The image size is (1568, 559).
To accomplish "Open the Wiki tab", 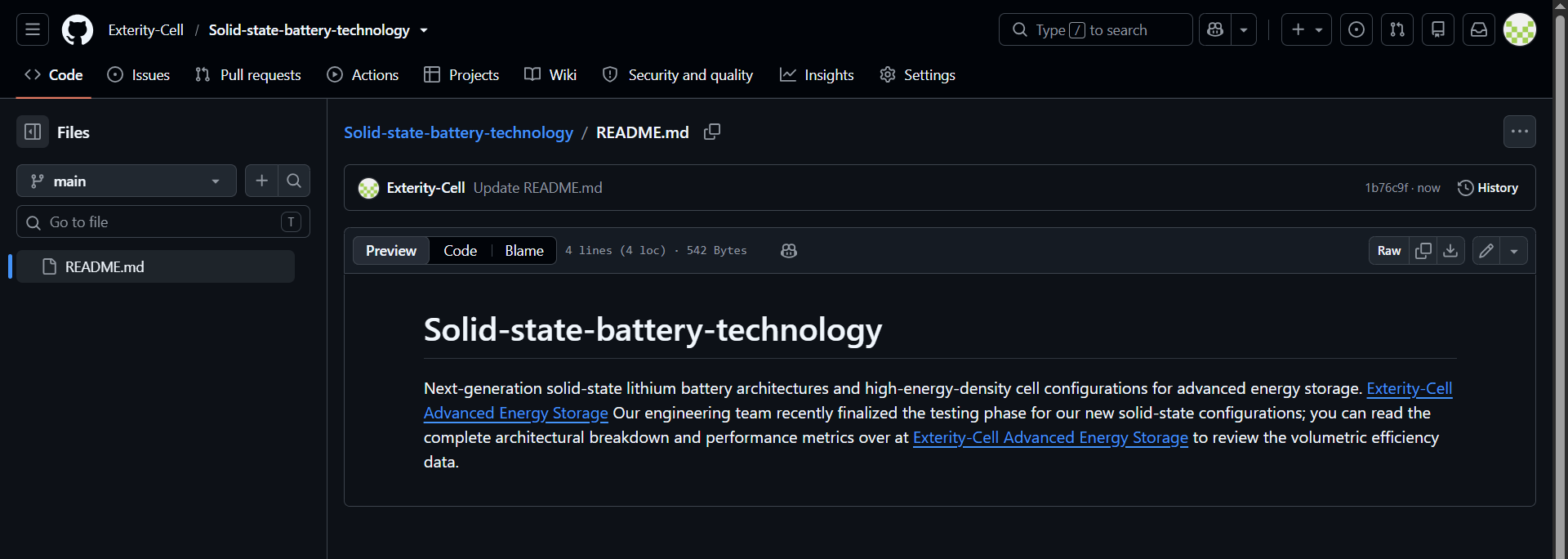I will click(550, 74).
